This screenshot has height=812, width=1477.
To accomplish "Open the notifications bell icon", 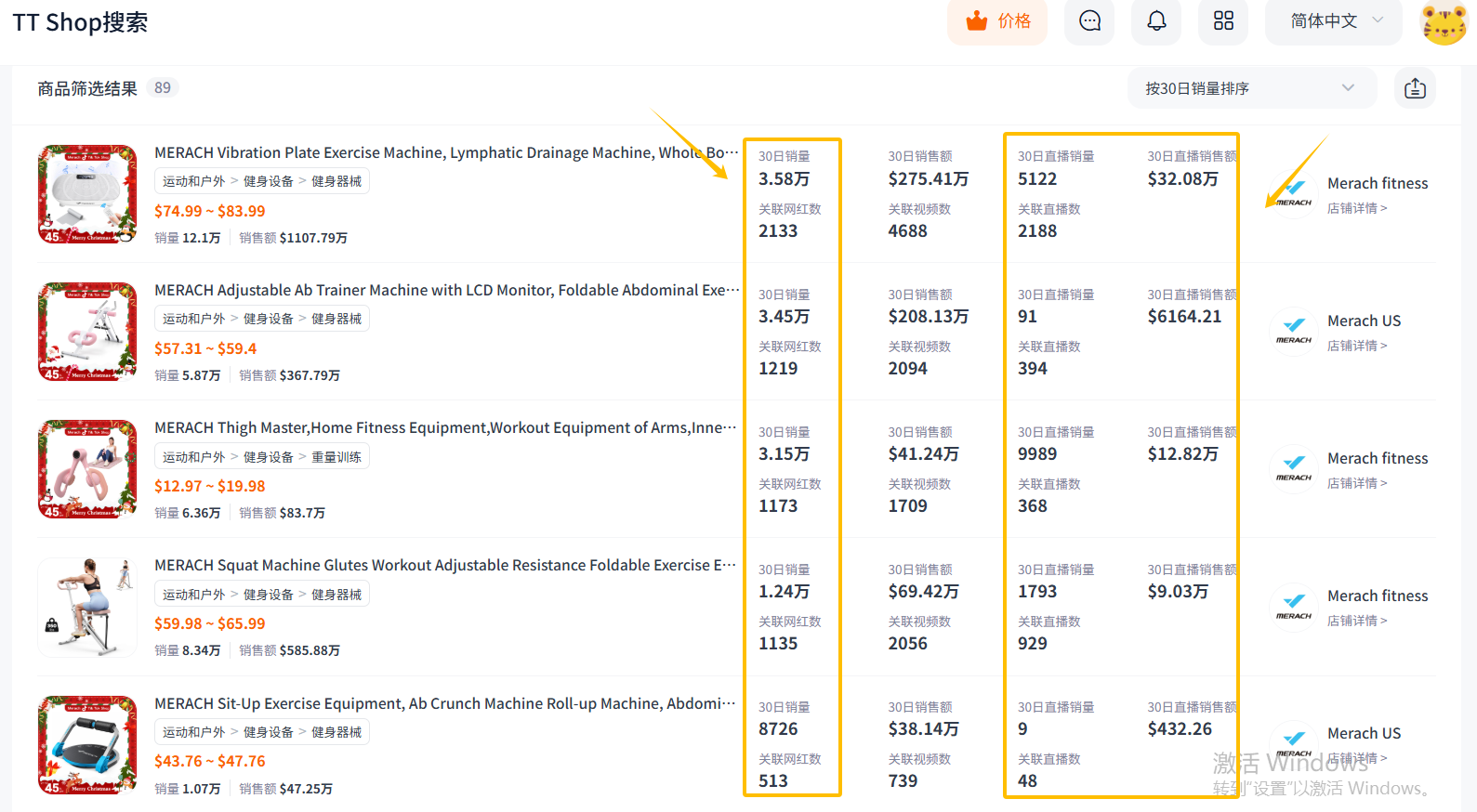I will pyautogui.click(x=1156, y=21).
